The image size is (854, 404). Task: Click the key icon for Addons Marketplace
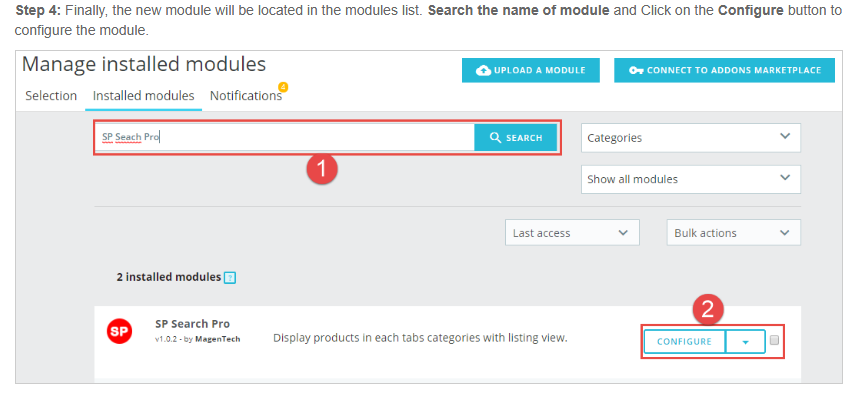pos(635,70)
